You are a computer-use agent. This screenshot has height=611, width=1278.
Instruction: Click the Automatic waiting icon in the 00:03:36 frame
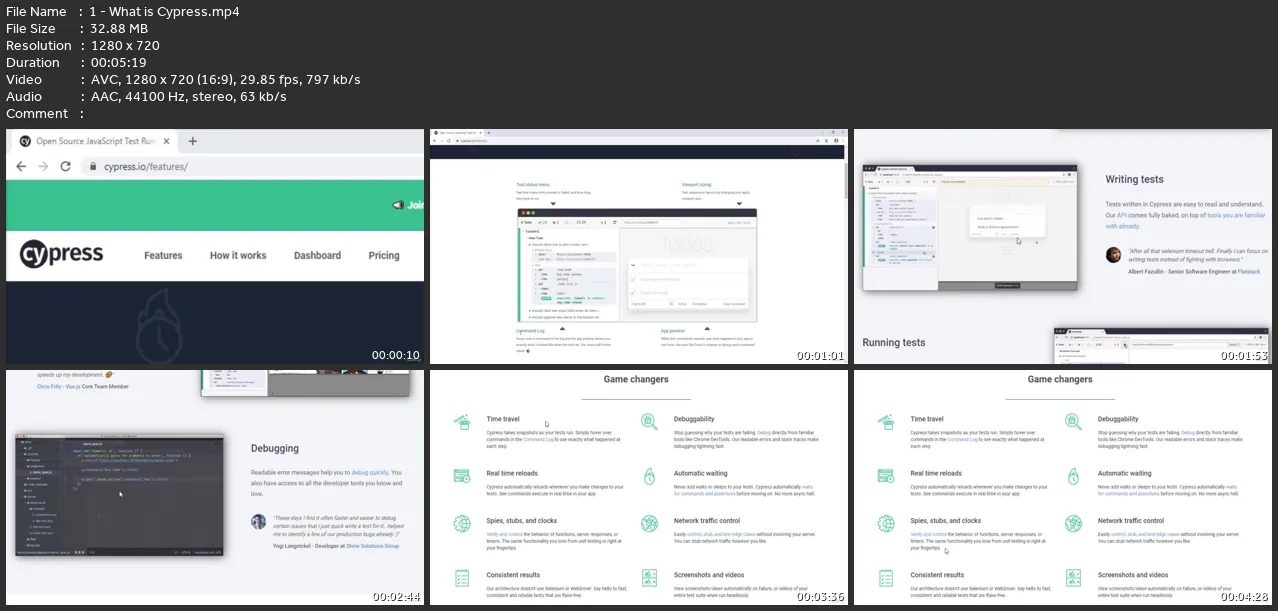pos(649,476)
